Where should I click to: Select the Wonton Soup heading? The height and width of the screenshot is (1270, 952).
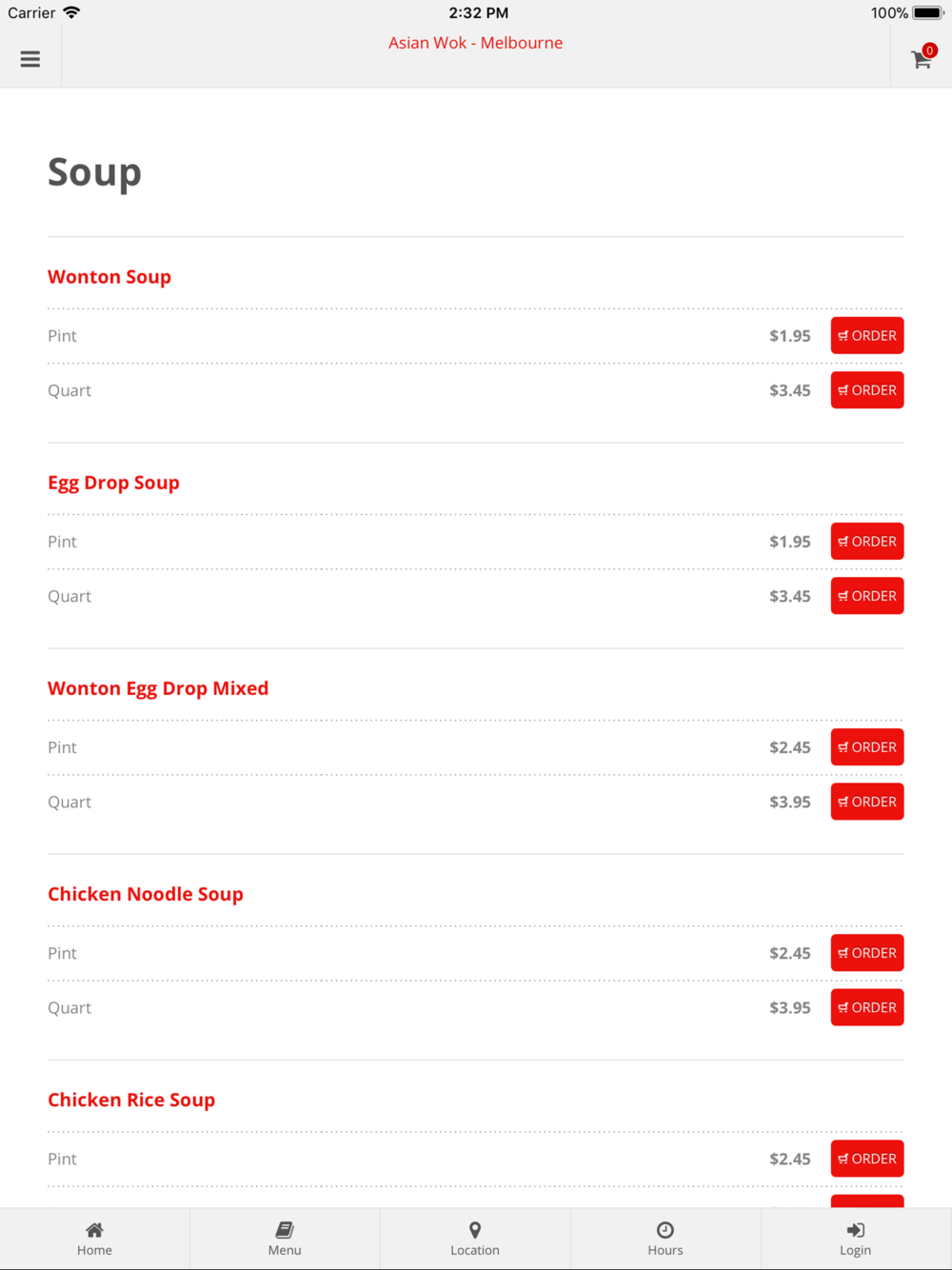109,277
